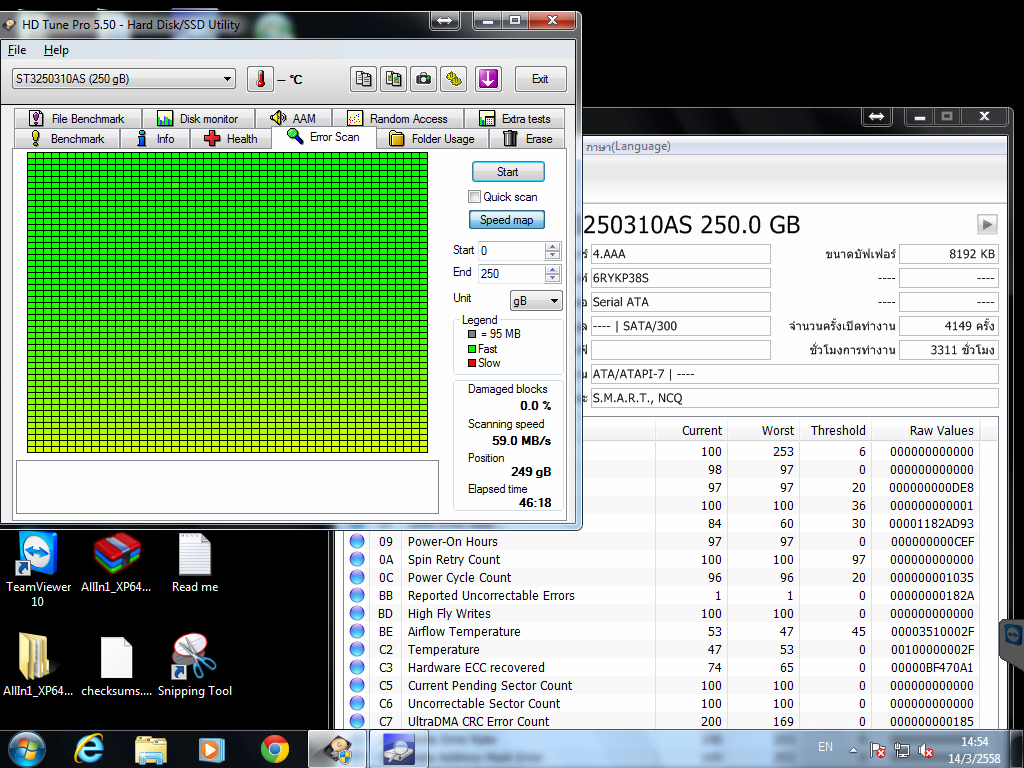This screenshot has width=1024, height=768.
Task: Click the purple download arrow icon
Action: 488,79
